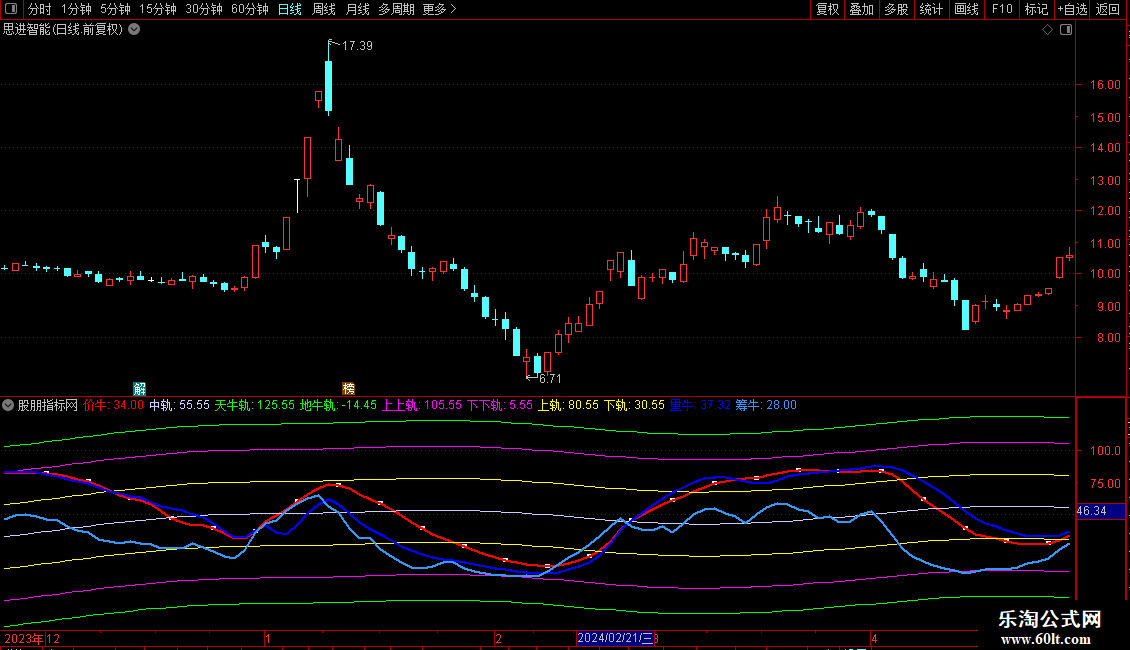Add stock to watchlist via +自选

pyautogui.click(x=1070, y=9)
